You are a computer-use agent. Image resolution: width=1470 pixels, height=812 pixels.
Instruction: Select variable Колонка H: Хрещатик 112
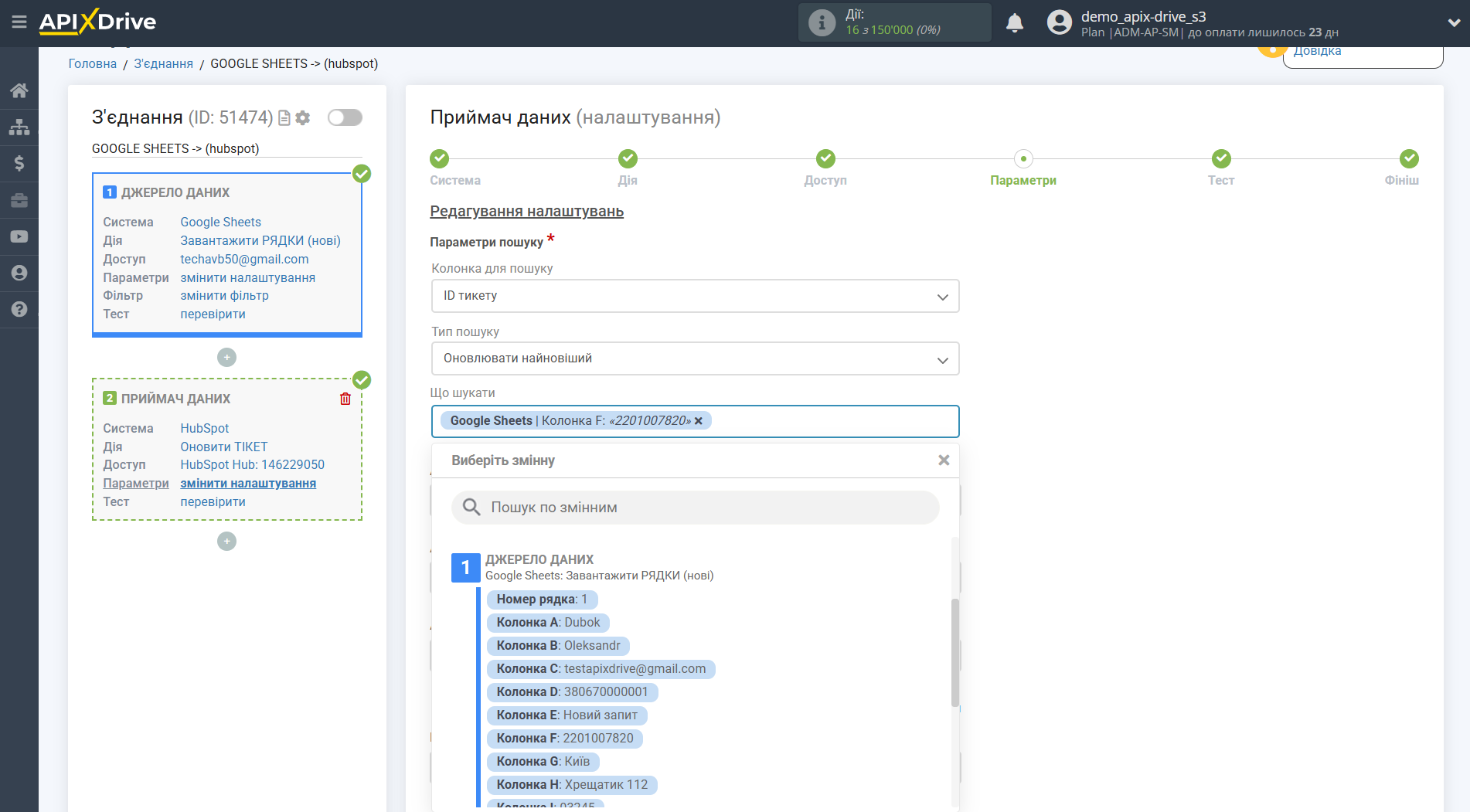[572, 784]
